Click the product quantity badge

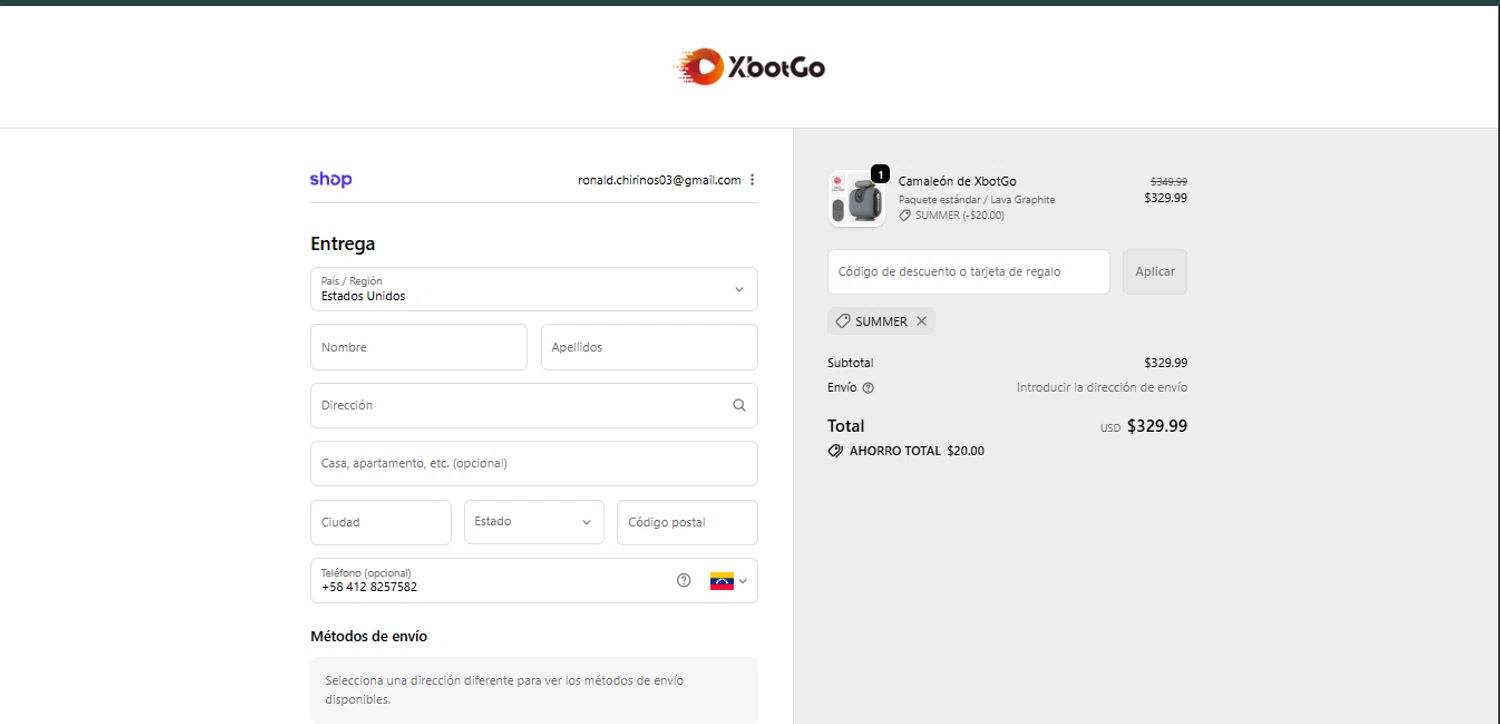click(880, 174)
